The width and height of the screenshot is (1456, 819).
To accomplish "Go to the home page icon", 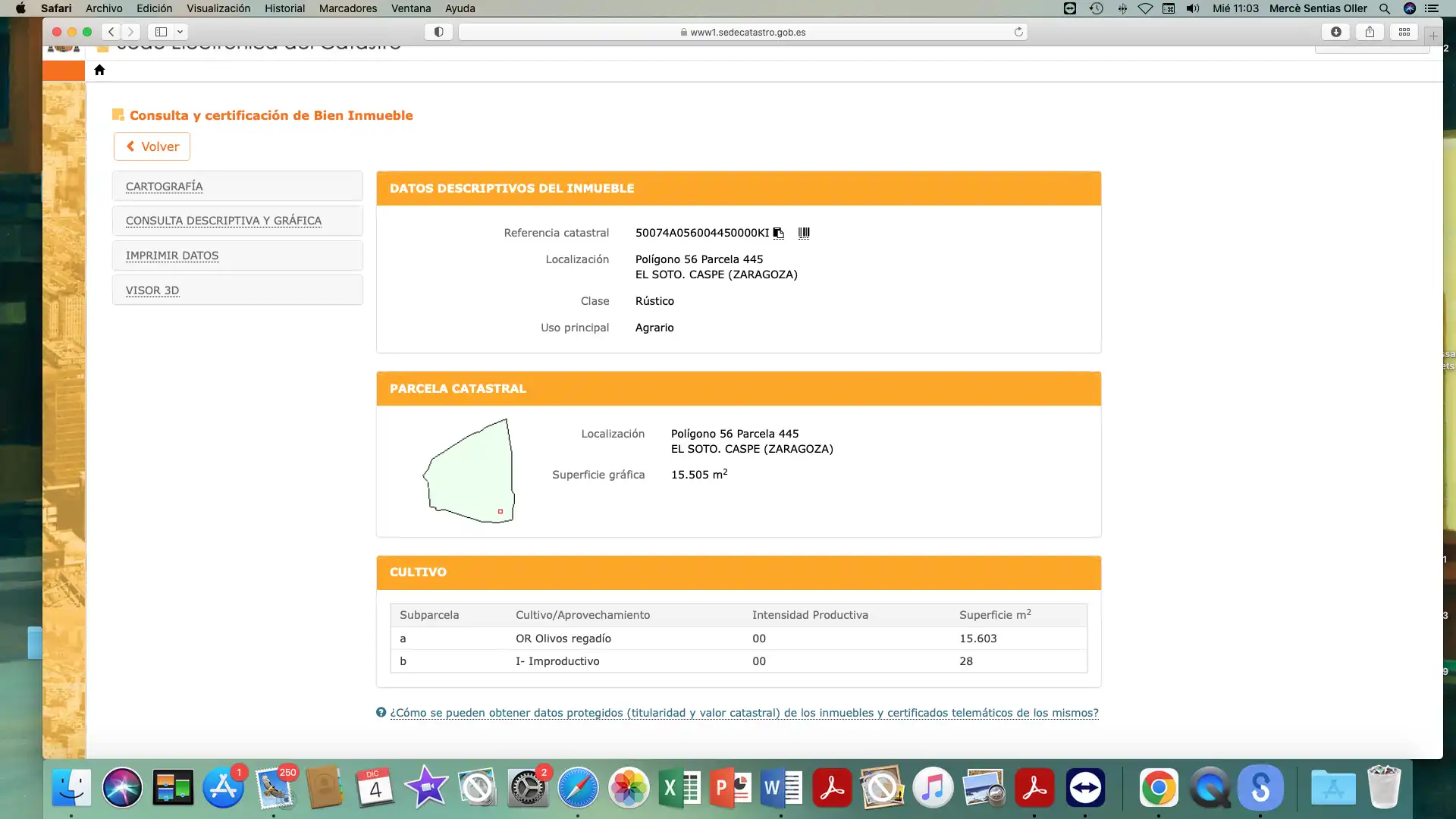I will 99,70.
